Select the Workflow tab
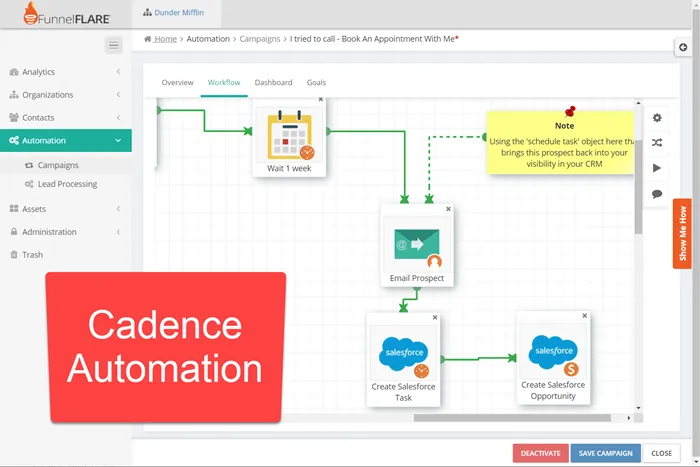 tap(224, 82)
